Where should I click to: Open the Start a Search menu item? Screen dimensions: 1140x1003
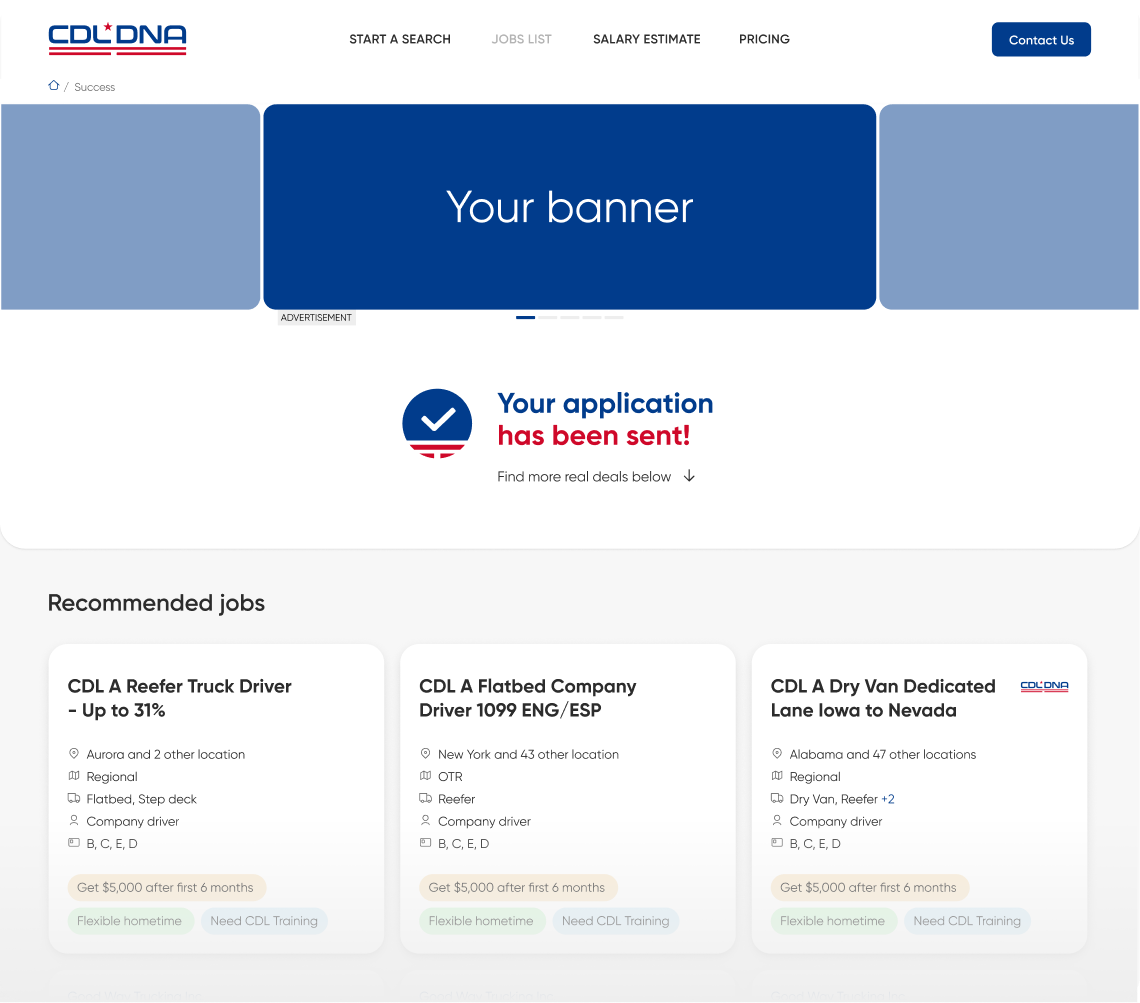[400, 39]
